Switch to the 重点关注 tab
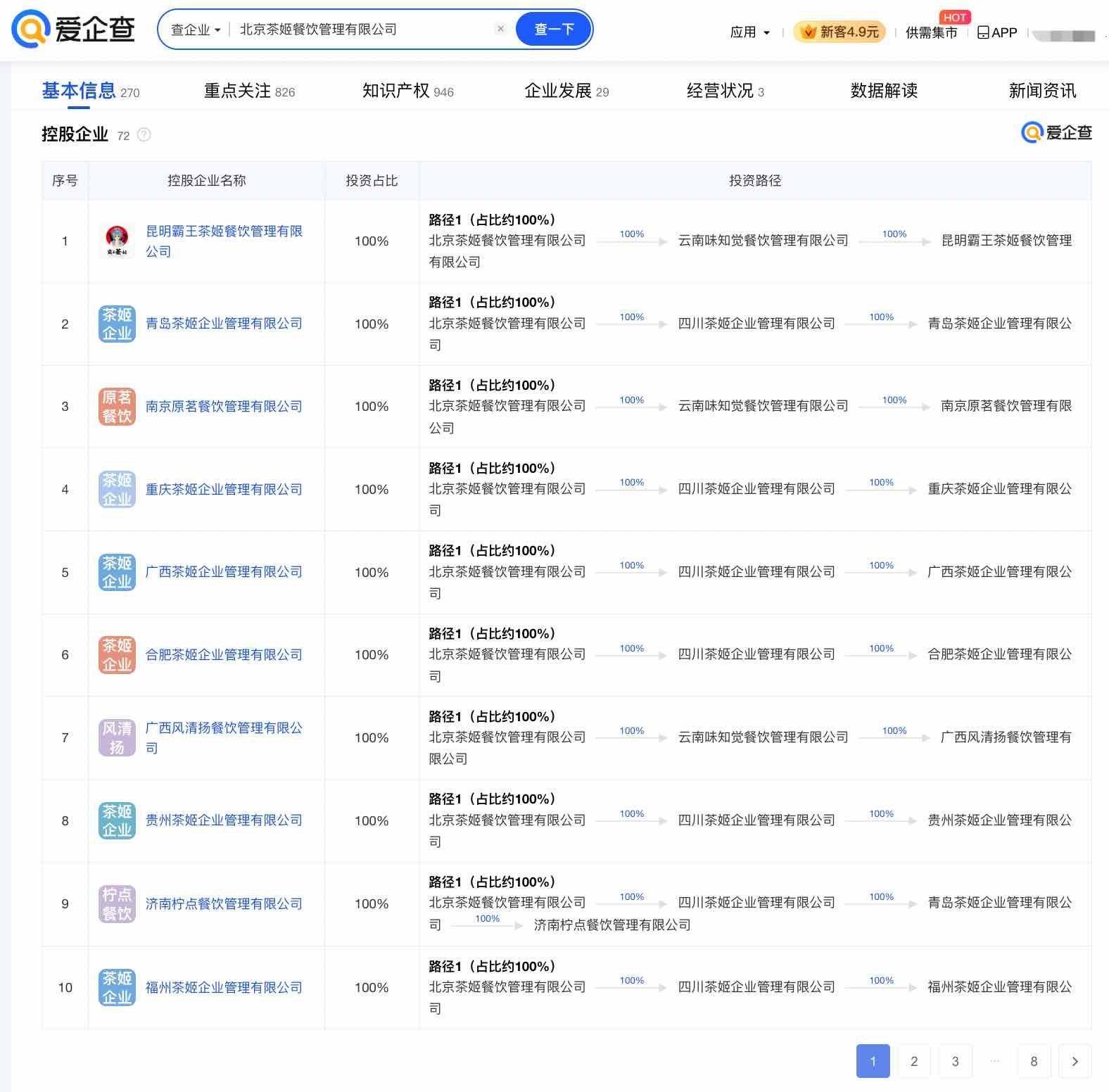1109x1092 pixels. click(x=249, y=91)
